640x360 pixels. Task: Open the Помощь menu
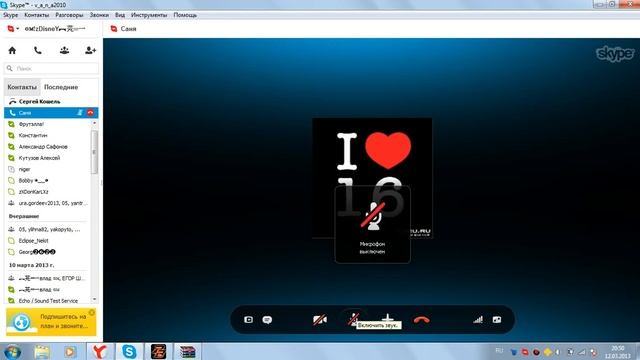coord(185,15)
